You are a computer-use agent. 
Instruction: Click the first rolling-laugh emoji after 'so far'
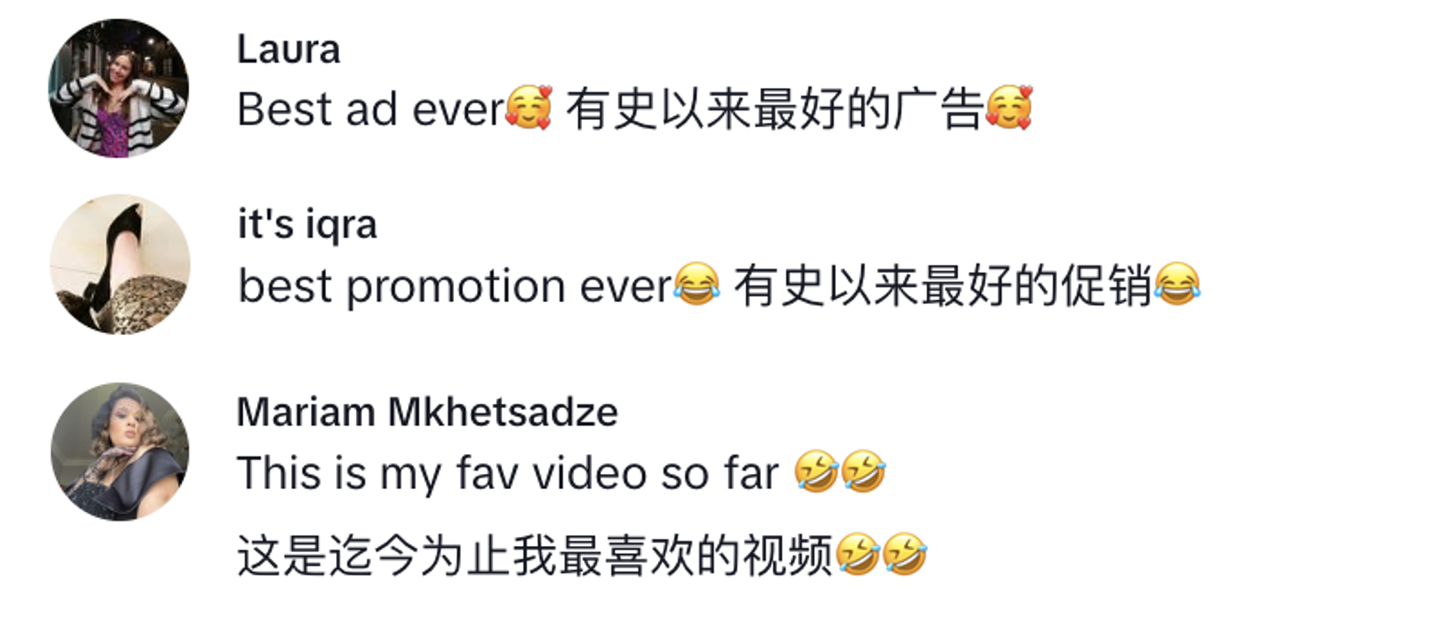[x=817, y=472]
